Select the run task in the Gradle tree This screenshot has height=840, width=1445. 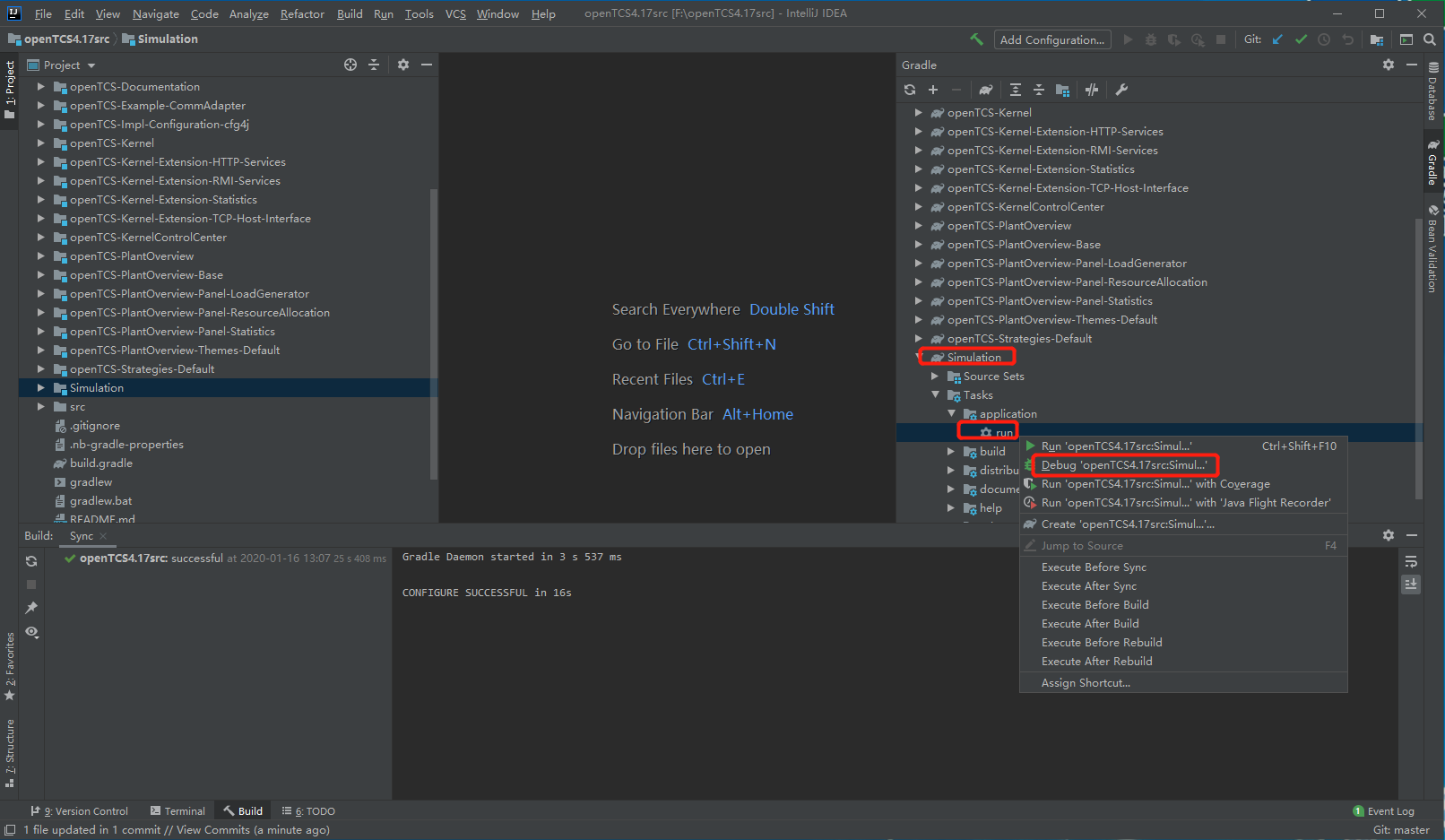point(1004,433)
